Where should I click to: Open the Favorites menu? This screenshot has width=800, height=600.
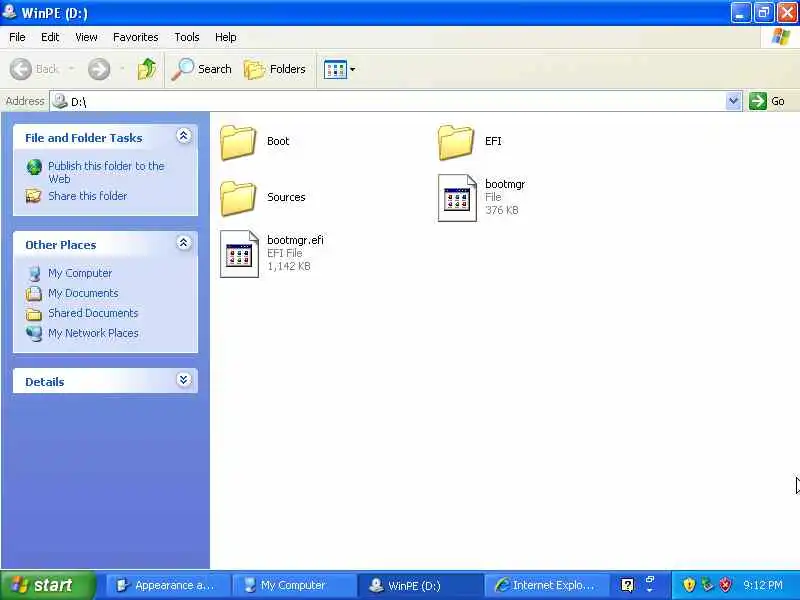[136, 37]
